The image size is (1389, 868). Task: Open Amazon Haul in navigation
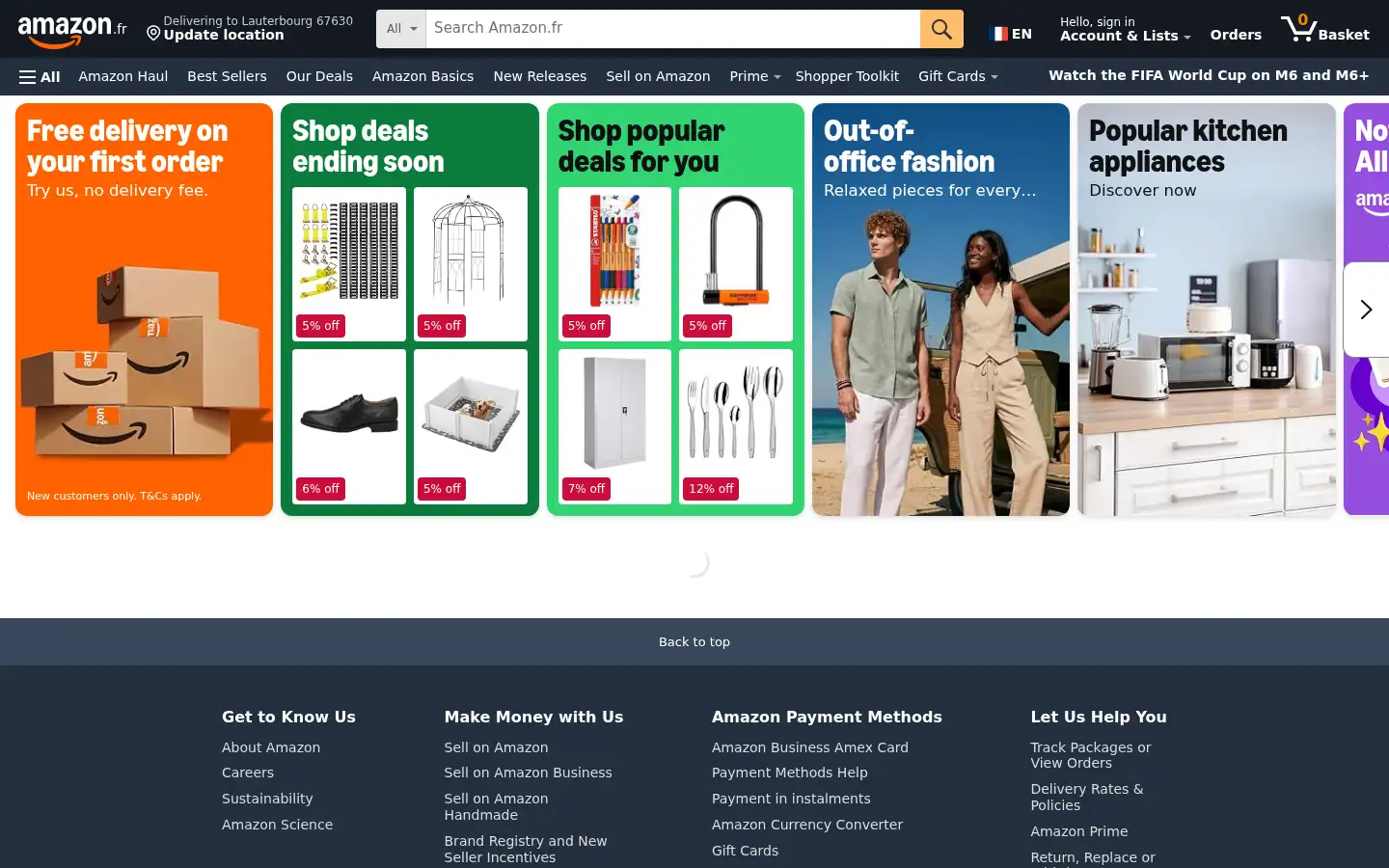coord(123,76)
